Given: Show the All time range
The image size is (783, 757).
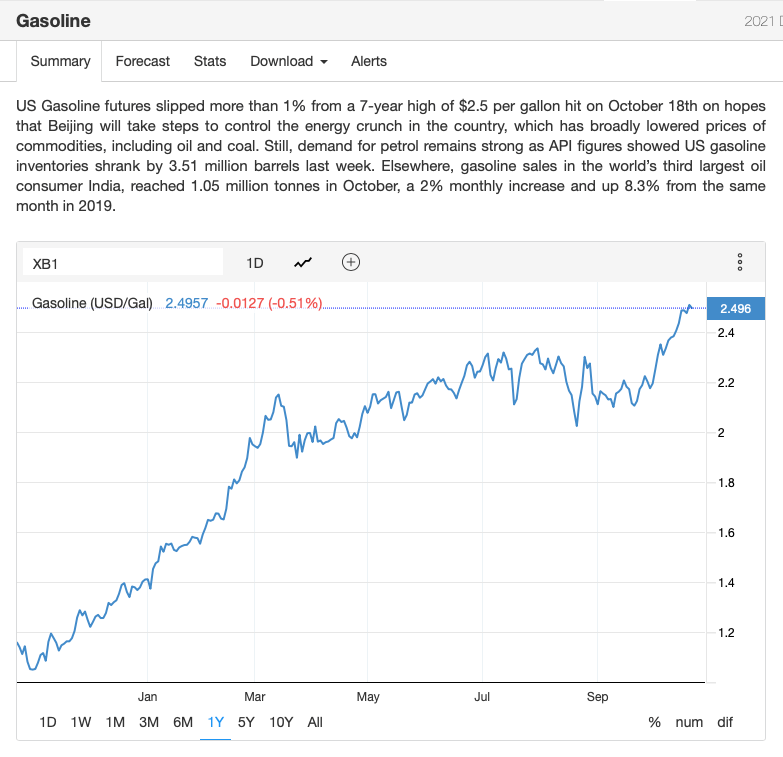Looking at the screenshot, I should (315, 722).
